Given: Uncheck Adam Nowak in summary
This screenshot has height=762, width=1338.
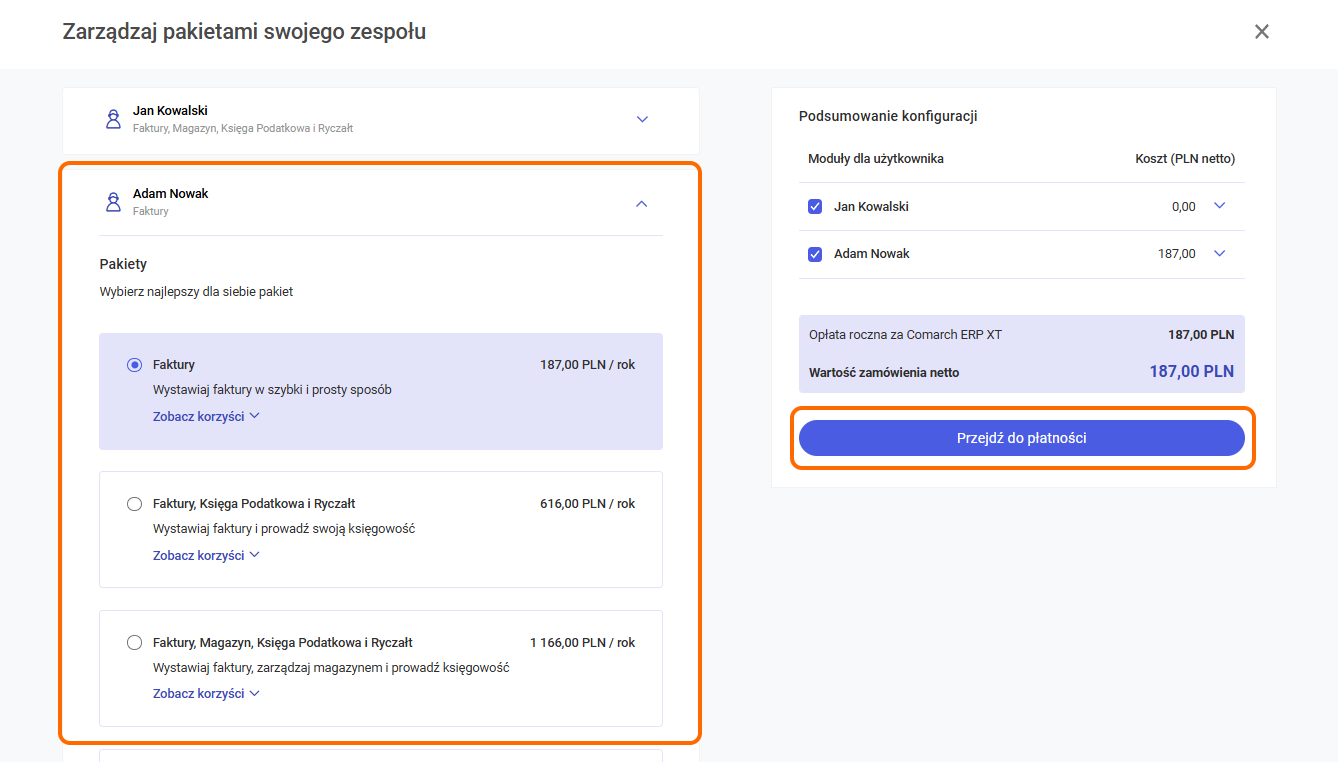Looking at the screenshot, I should click(815, 254).
